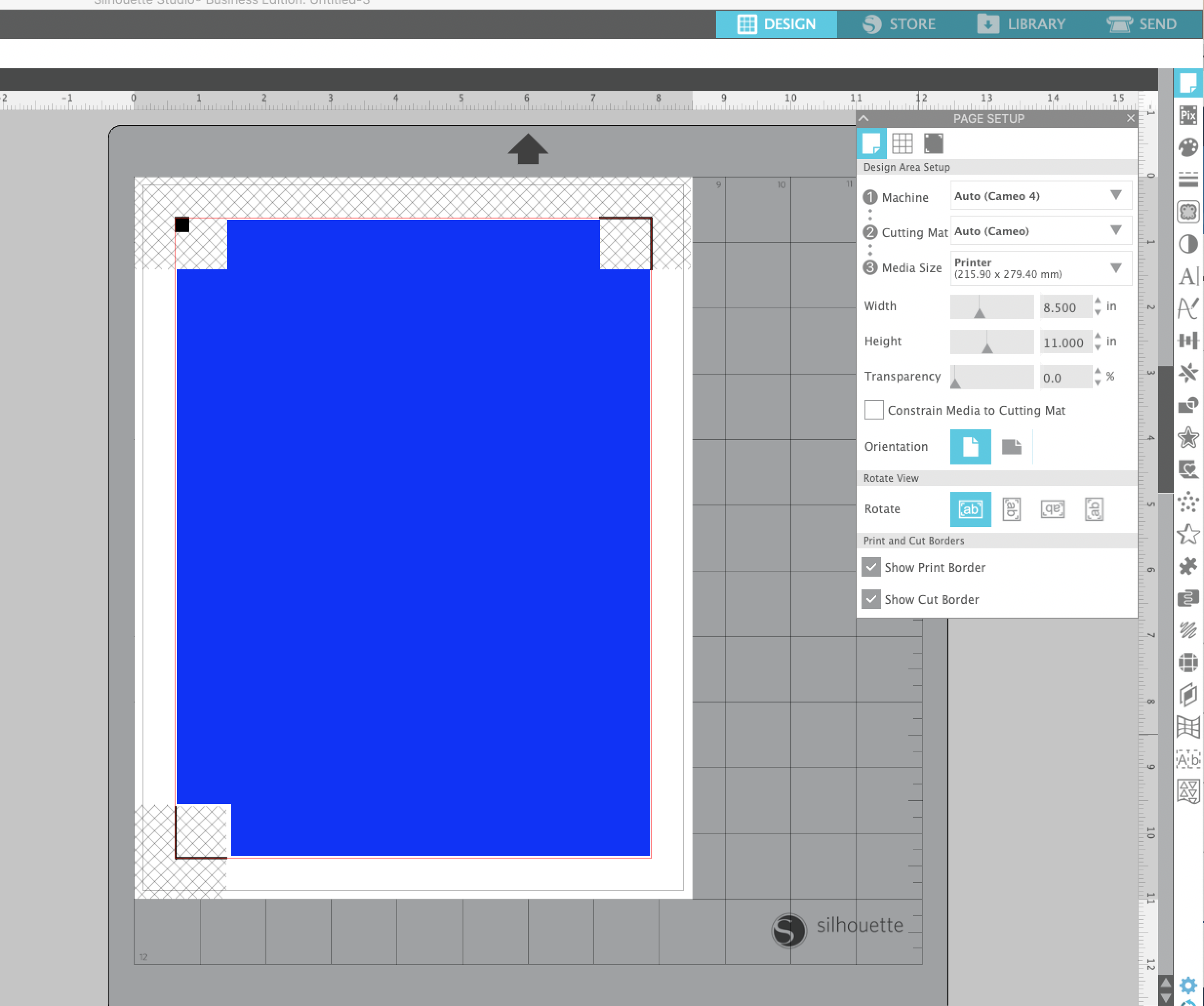Switch to the STORE tab
Image resolution: width=1204 pixels, height=1006 pixels.
point(899,24)
